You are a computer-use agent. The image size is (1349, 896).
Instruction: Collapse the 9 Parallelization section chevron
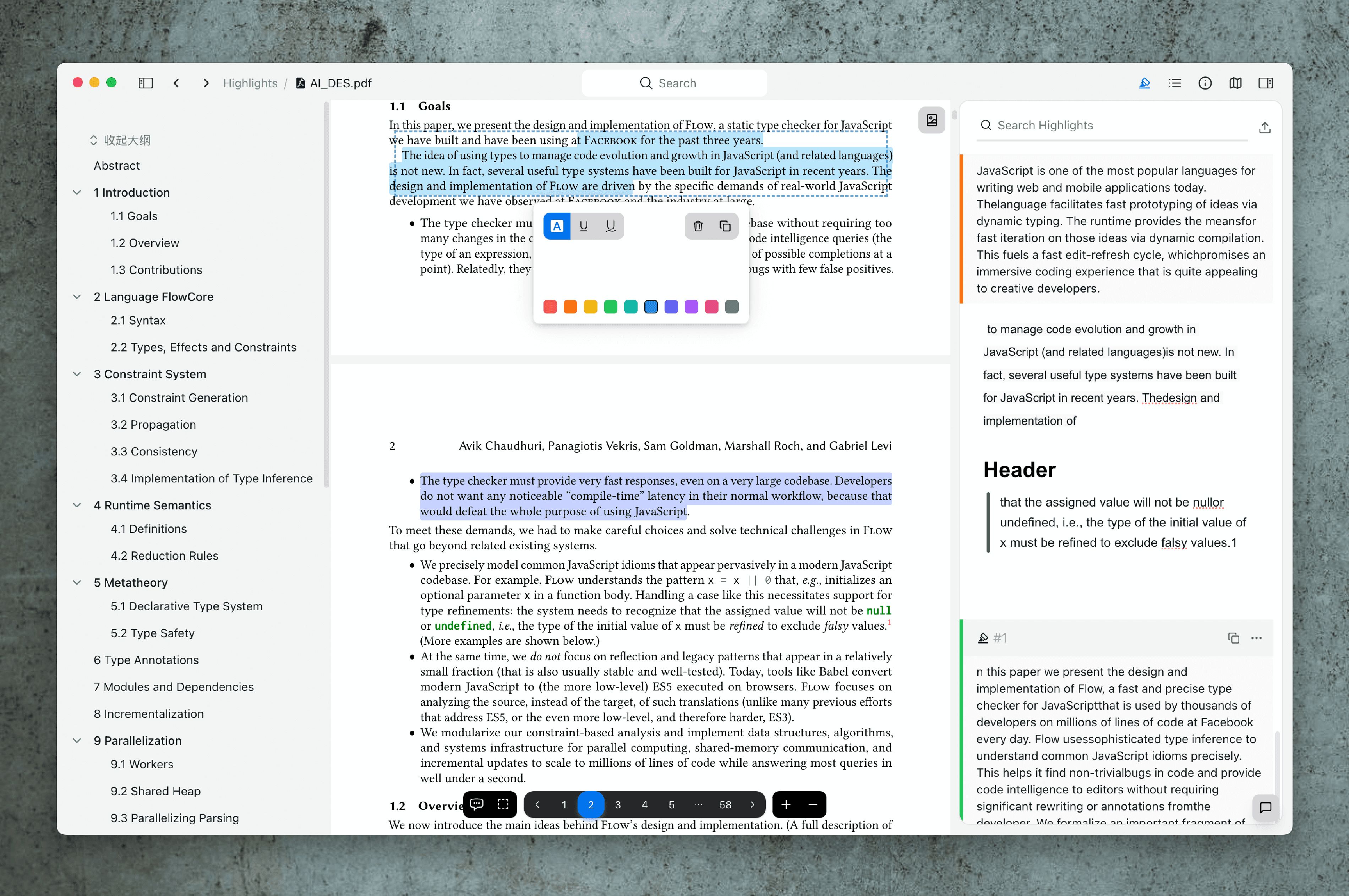[78, 741]
